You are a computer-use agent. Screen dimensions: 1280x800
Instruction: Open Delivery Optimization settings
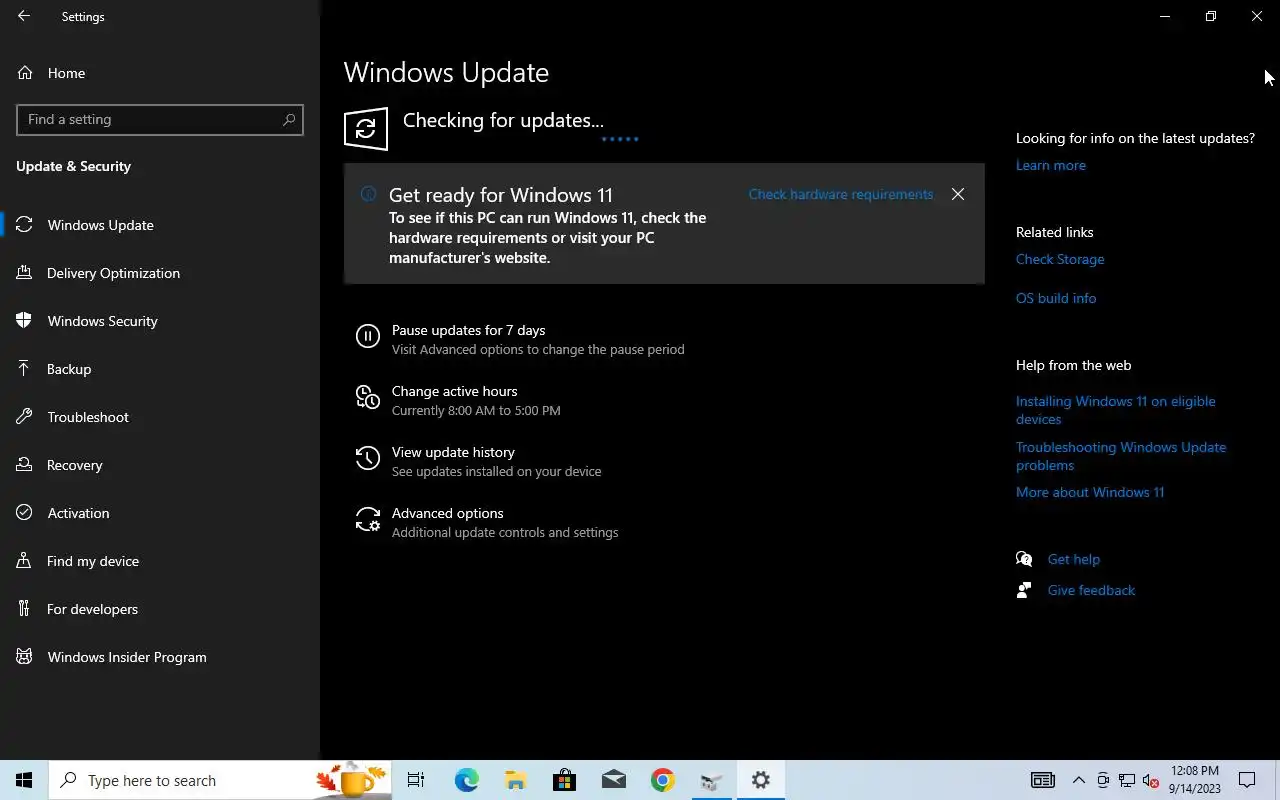pyautogui.click(x=160, y=273)
